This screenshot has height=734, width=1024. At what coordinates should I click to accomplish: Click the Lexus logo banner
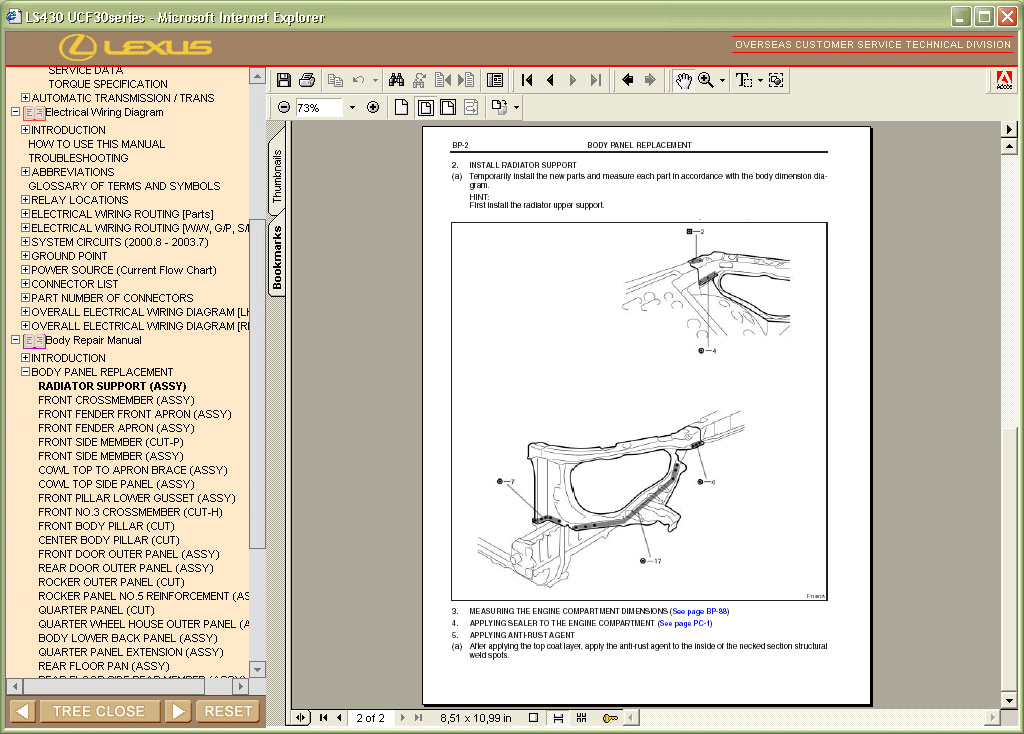[x=136, y=47]
